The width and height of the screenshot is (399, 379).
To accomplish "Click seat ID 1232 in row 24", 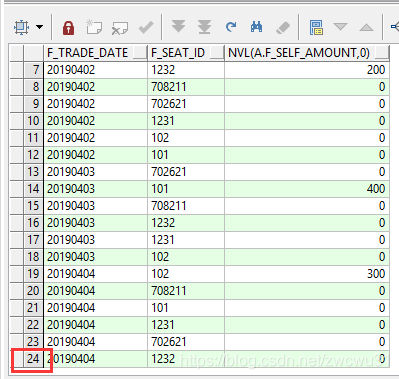I will coord(163,359).
